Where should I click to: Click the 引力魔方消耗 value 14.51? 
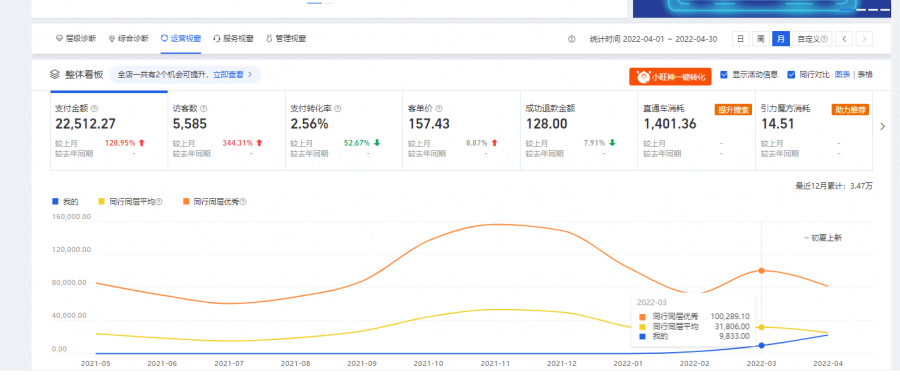(x=778, y=123)
